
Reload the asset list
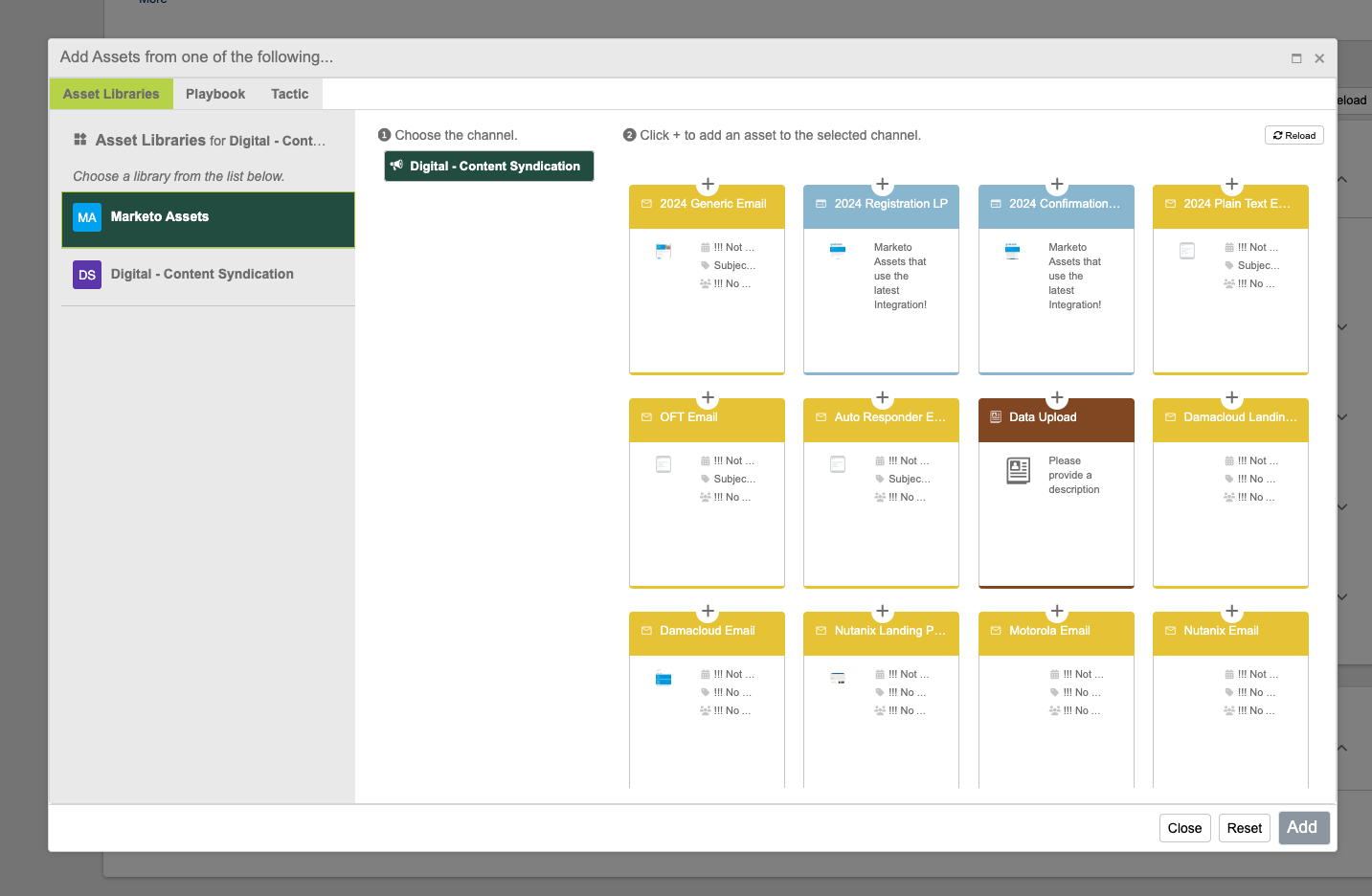click(1294, 135)
